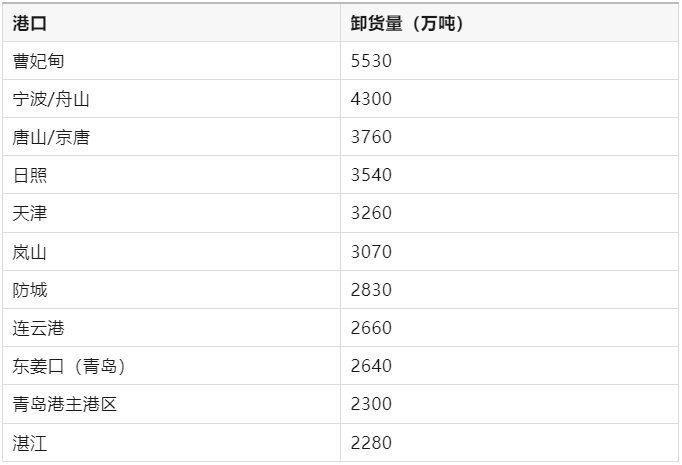The width and height of the screenshot is (682, 465).
Task: Click the value 2280 for 湛江
Action: [x=509, y=443]
